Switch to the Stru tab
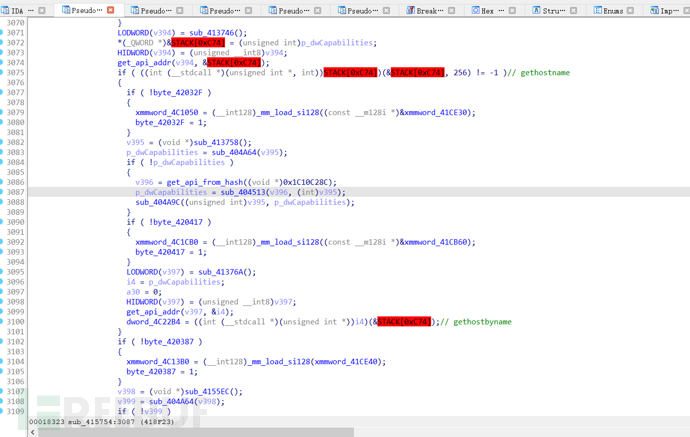 pyautogui.click(x=553, y=10)
